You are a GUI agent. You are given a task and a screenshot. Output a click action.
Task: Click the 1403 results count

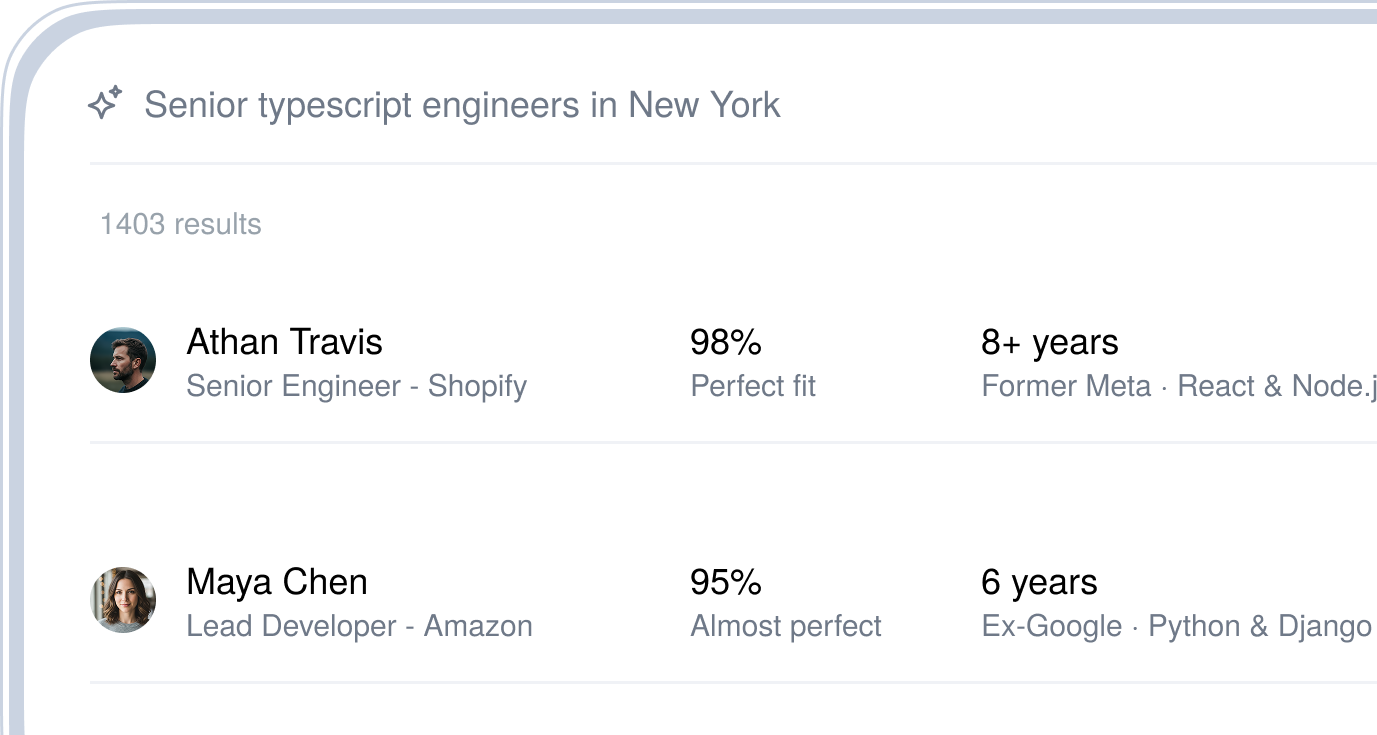click(180, 224)
